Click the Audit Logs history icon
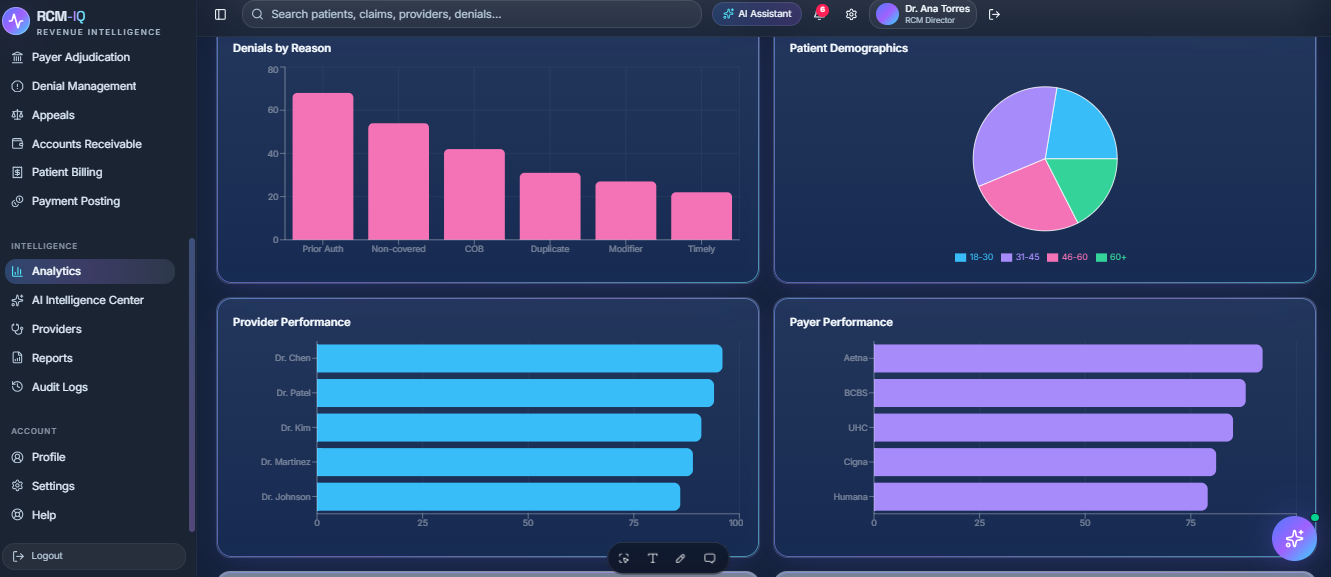 click(x=17, y=387)
